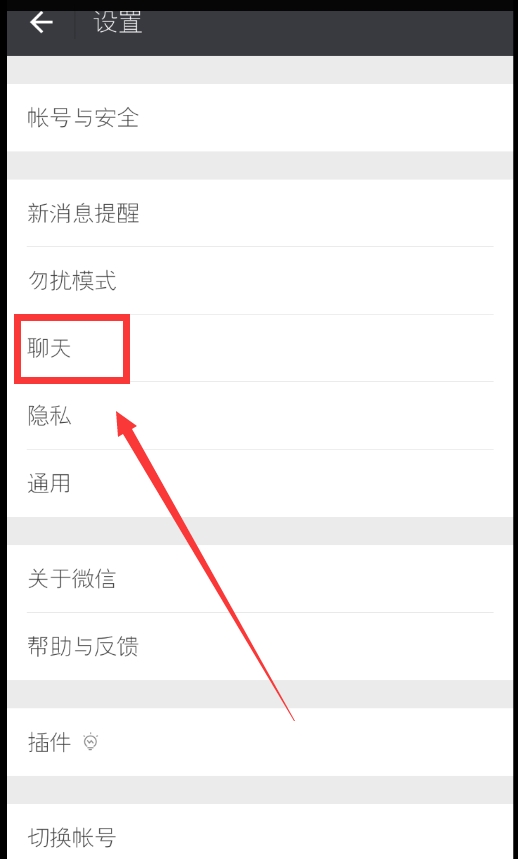
Task: Open the 插件 plugins entry
Action: 260,742
